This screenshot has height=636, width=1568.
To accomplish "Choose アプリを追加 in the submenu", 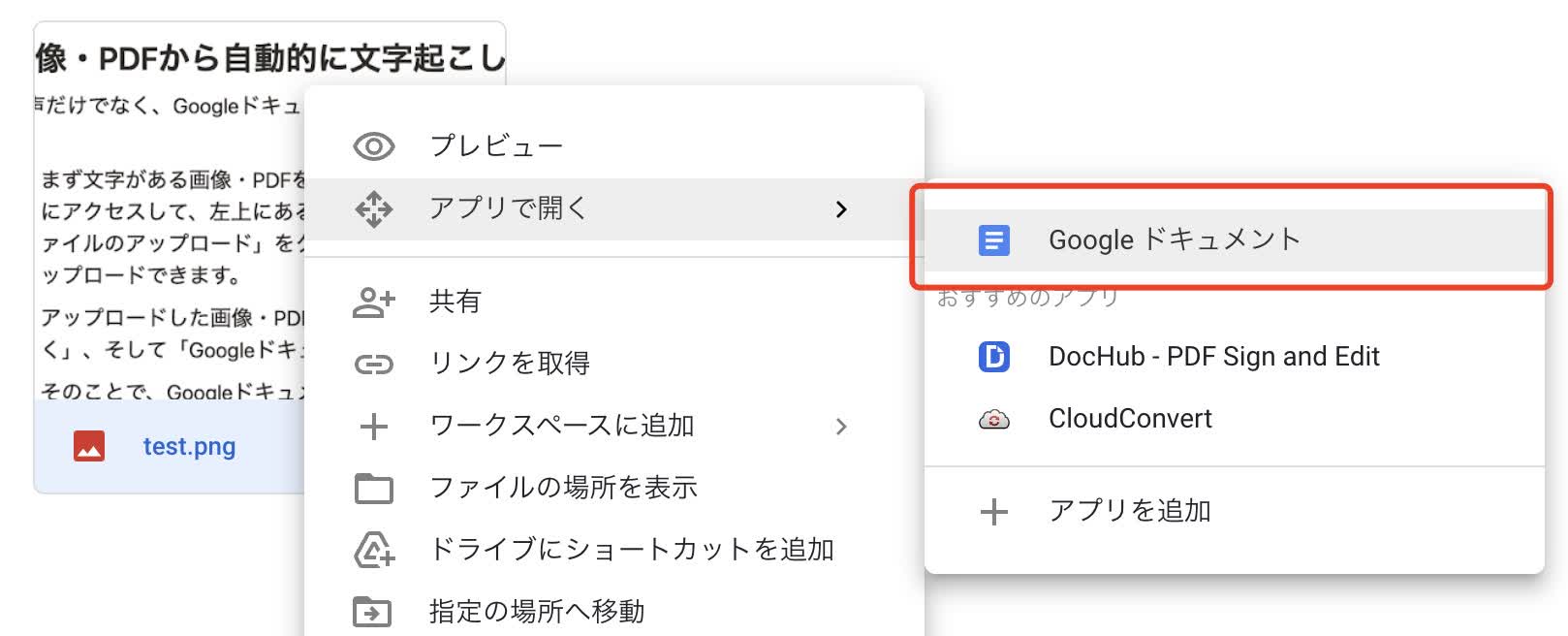I will [1234, 511].
